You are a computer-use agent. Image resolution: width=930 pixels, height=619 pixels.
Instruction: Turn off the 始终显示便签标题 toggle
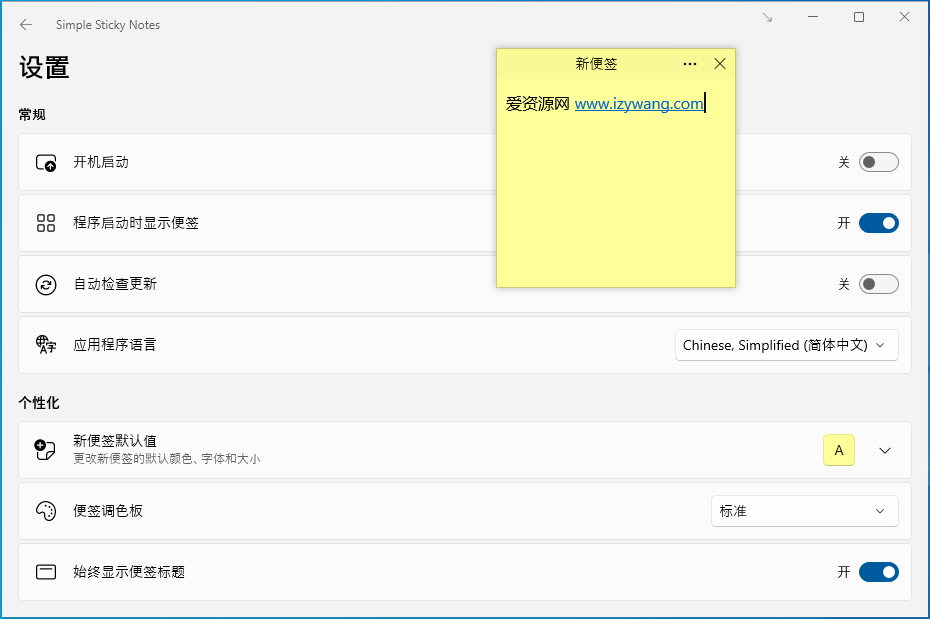coord(878,571)
